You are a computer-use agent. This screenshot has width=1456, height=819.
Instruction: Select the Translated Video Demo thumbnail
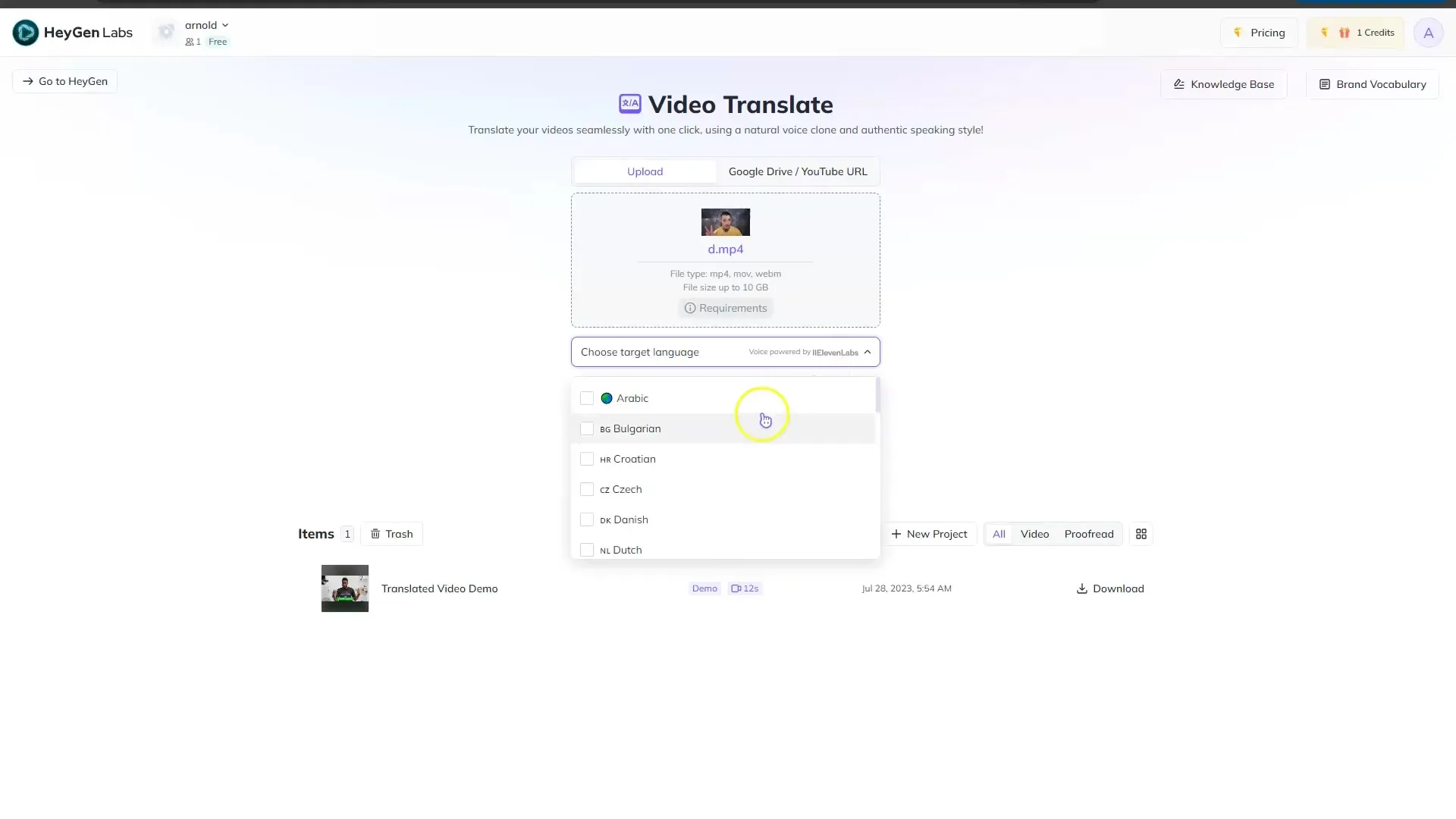pos(344,588)
